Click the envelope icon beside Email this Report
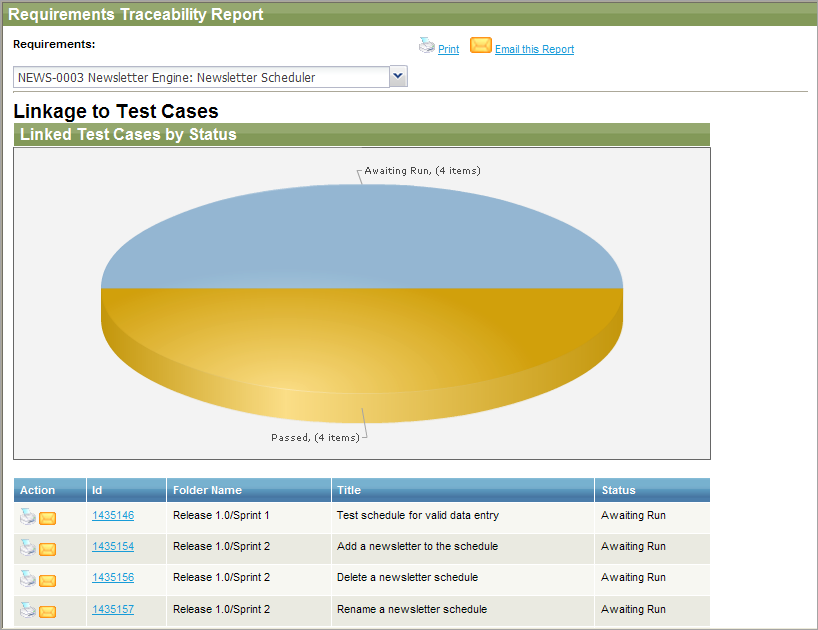Image resolution: width=818 pixels, height=630 pixels. click(x=480, y=45)
